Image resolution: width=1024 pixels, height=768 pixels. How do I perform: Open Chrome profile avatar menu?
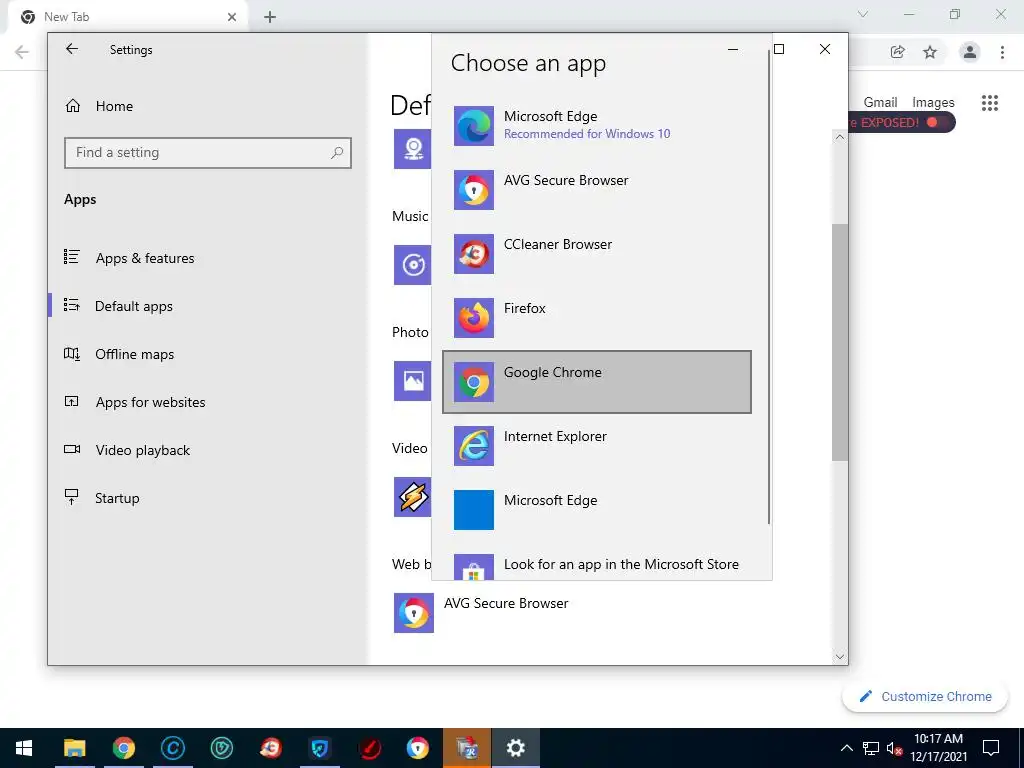pyautogui.click(x=970, y=52)
